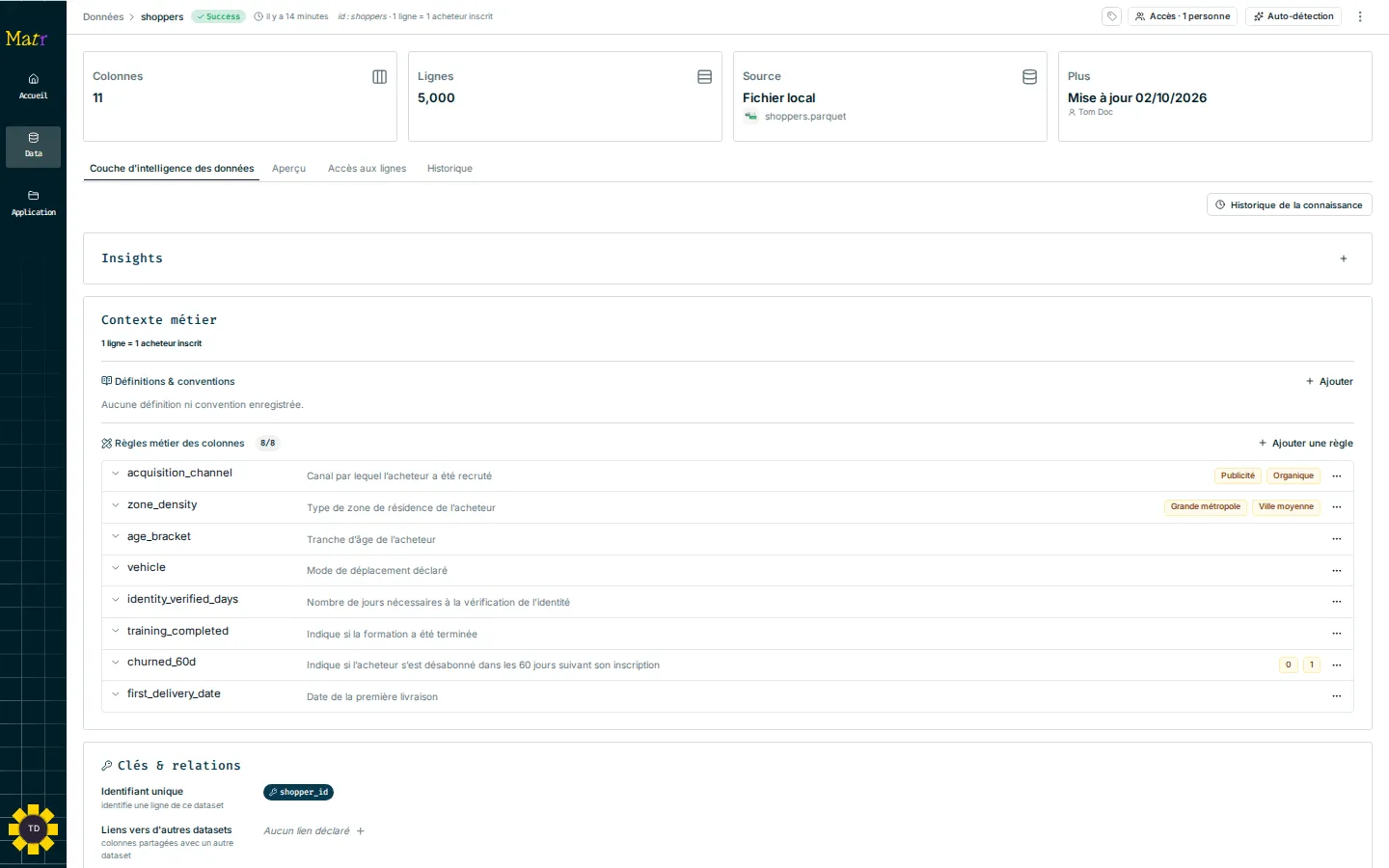The image size is (1389, 868).
Task: Open more options for vehicle rule
Action: (1337, 571)
